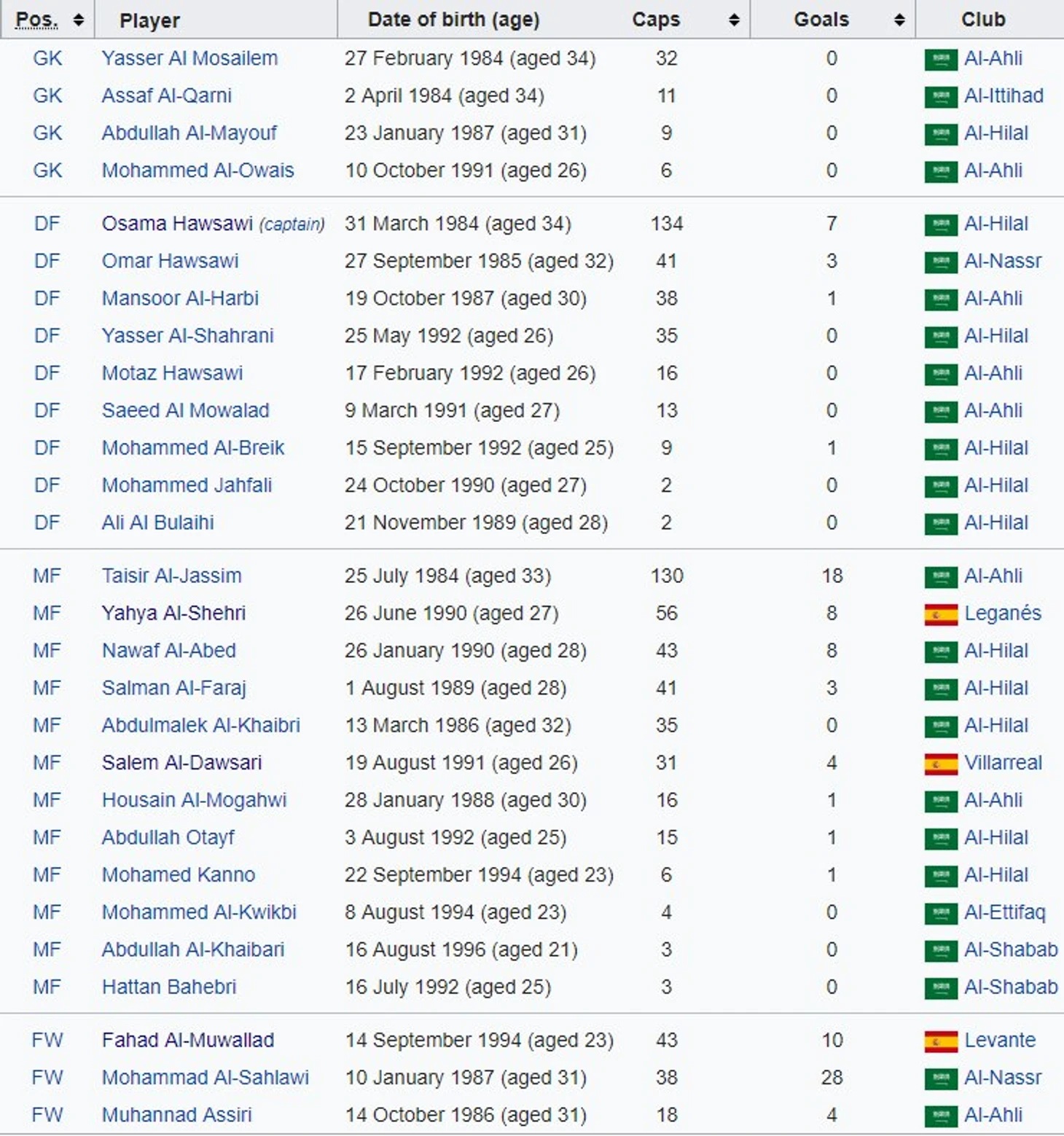This screenshot has height=1136, width=1064.
Task: Click the Mohammad Al-Sahlawi link
Action: point(206,1077)
